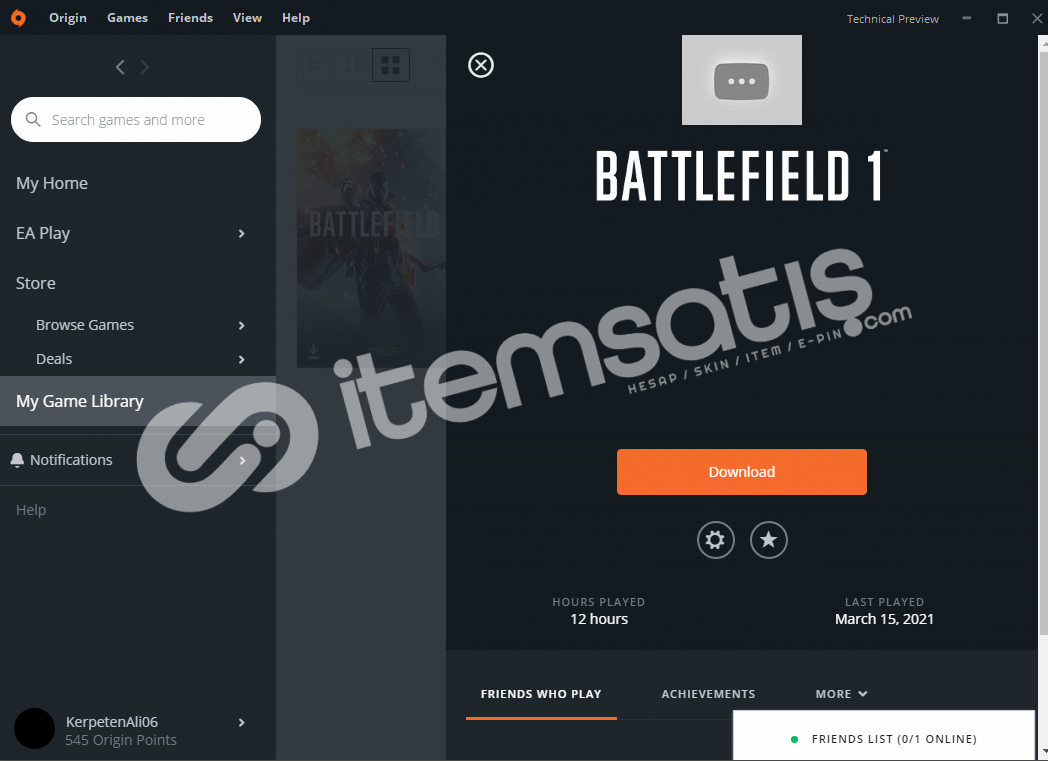Click the Notifications bell icon
The width and height of the screenshot is (1048, 761).
tap(17, 460)
